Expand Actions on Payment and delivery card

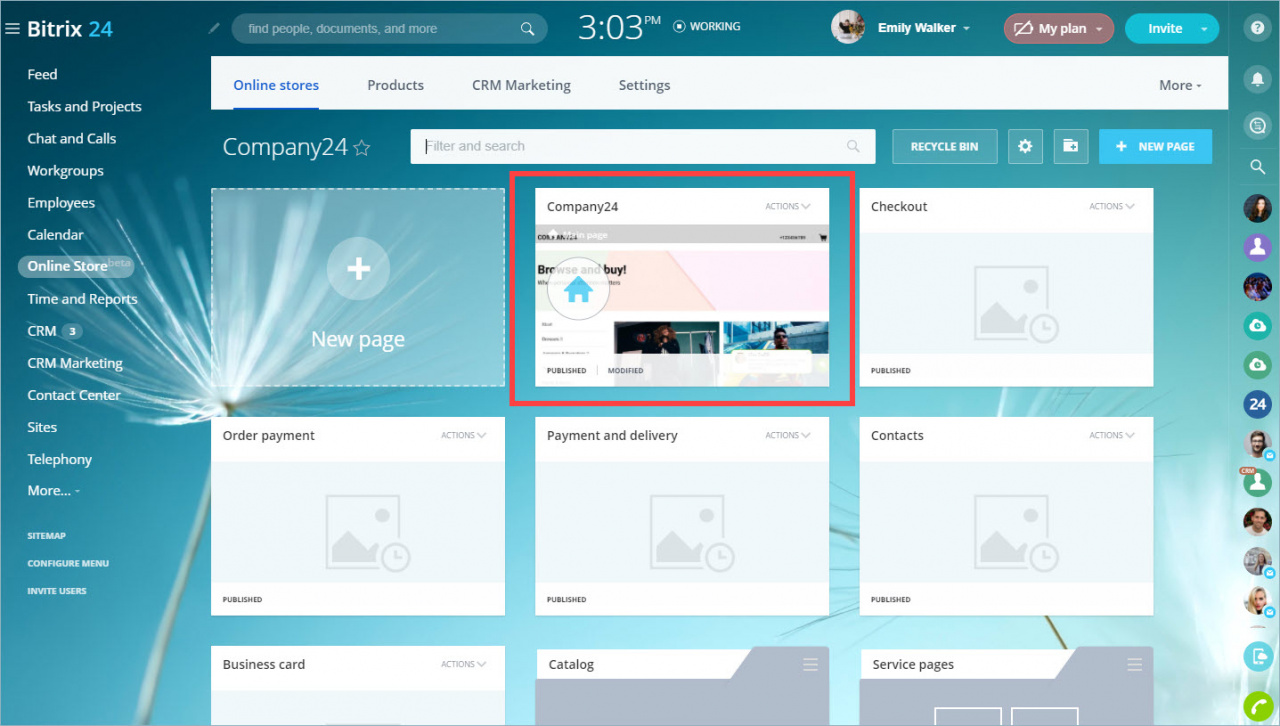[788, 435]
